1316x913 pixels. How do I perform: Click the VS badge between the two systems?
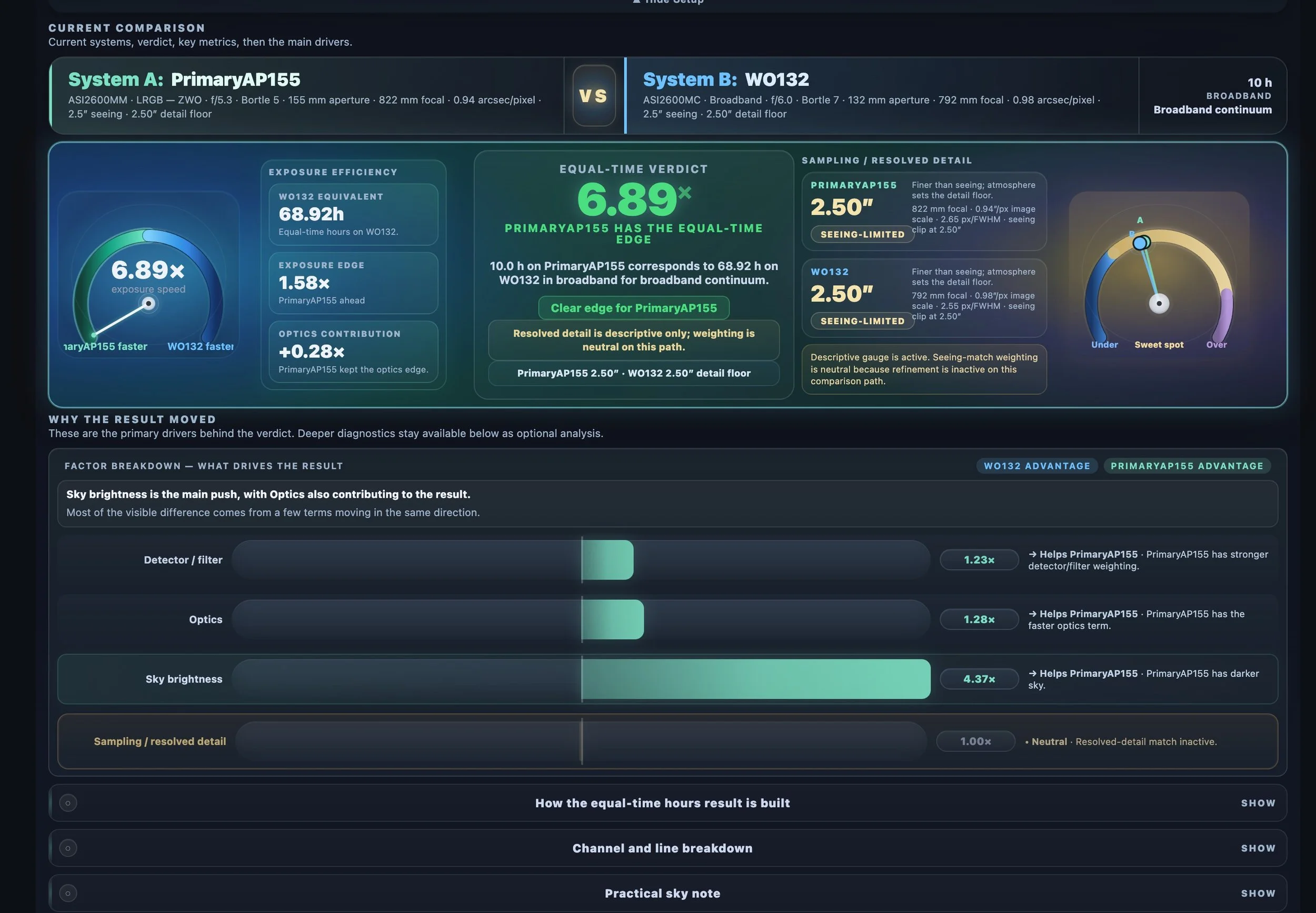pos(593,96)
